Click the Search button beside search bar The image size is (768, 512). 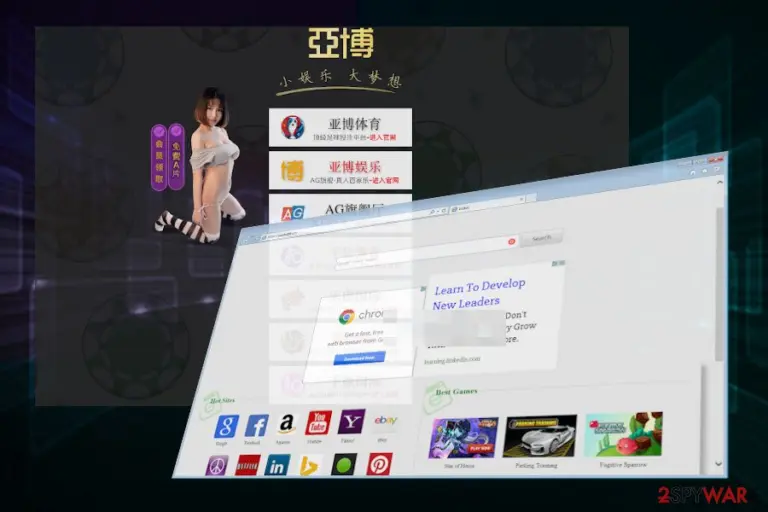coord(541,238)
